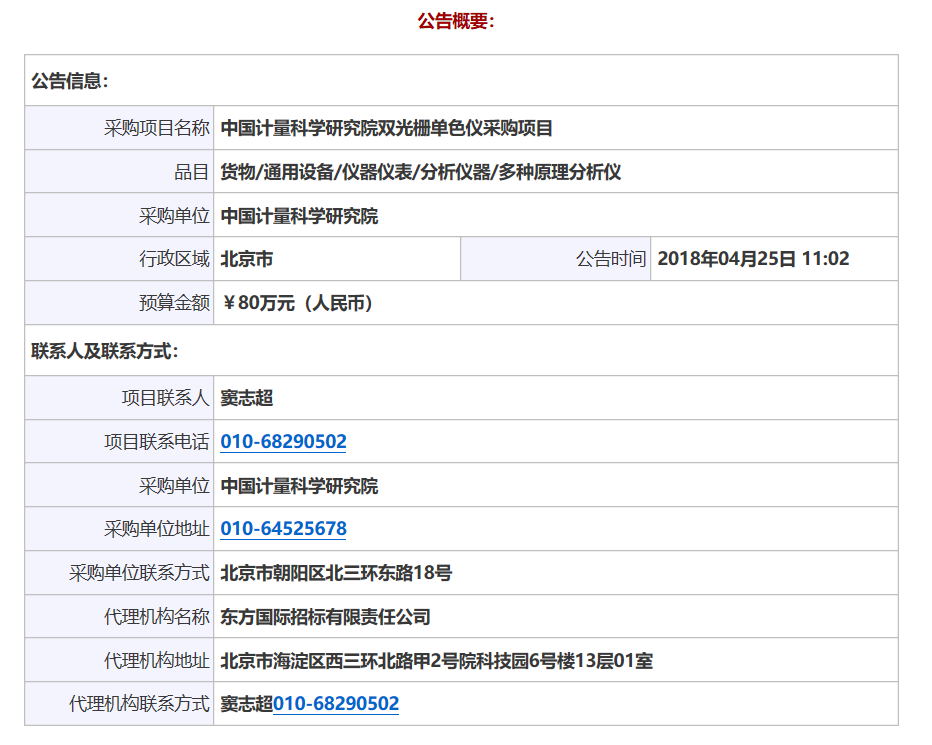This screenshot has height=745, width=932.
Task: Click the 公告信息 section header
Action: (70, 81)
